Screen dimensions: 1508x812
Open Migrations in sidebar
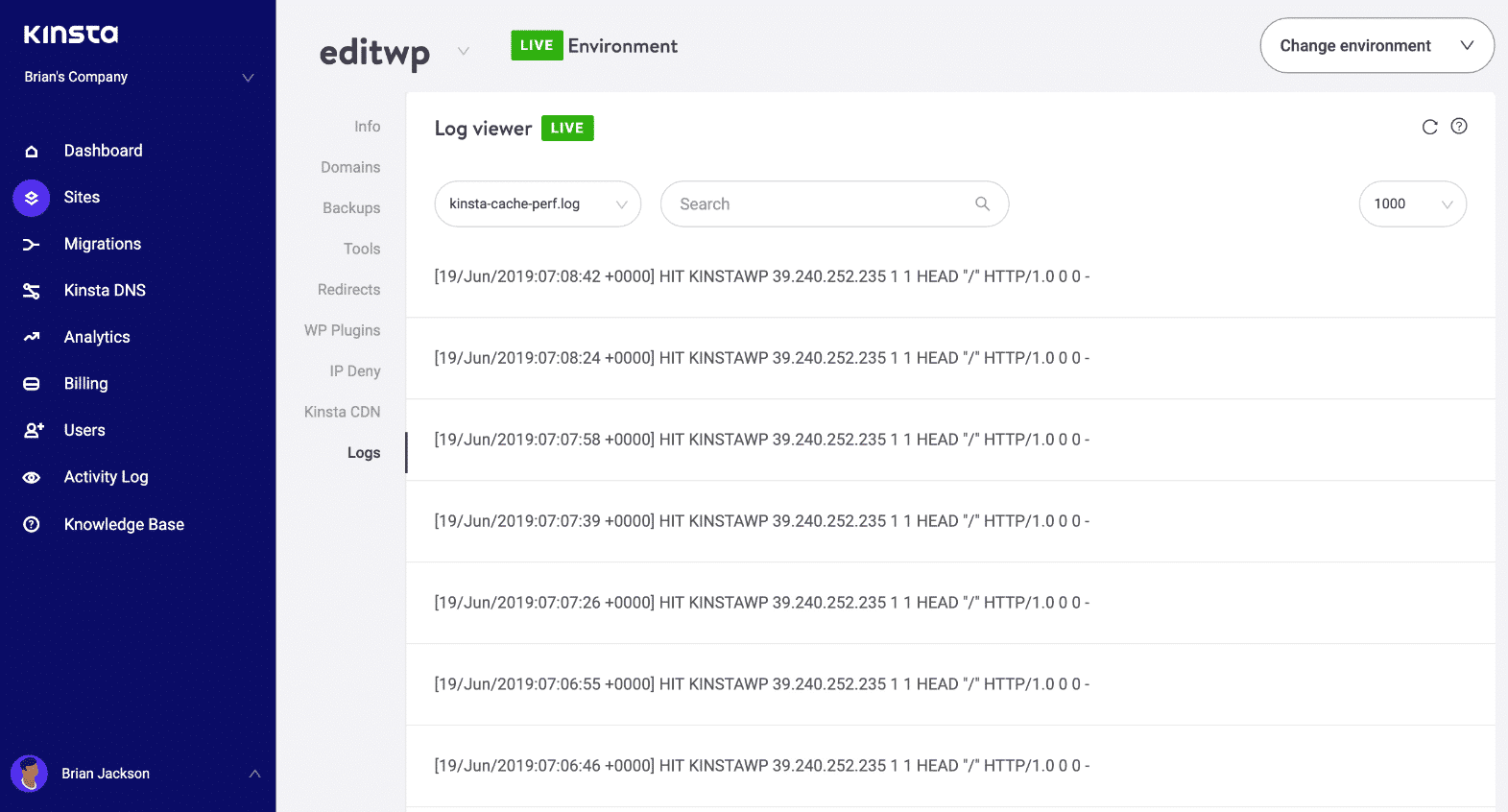(x=102, y=244)
